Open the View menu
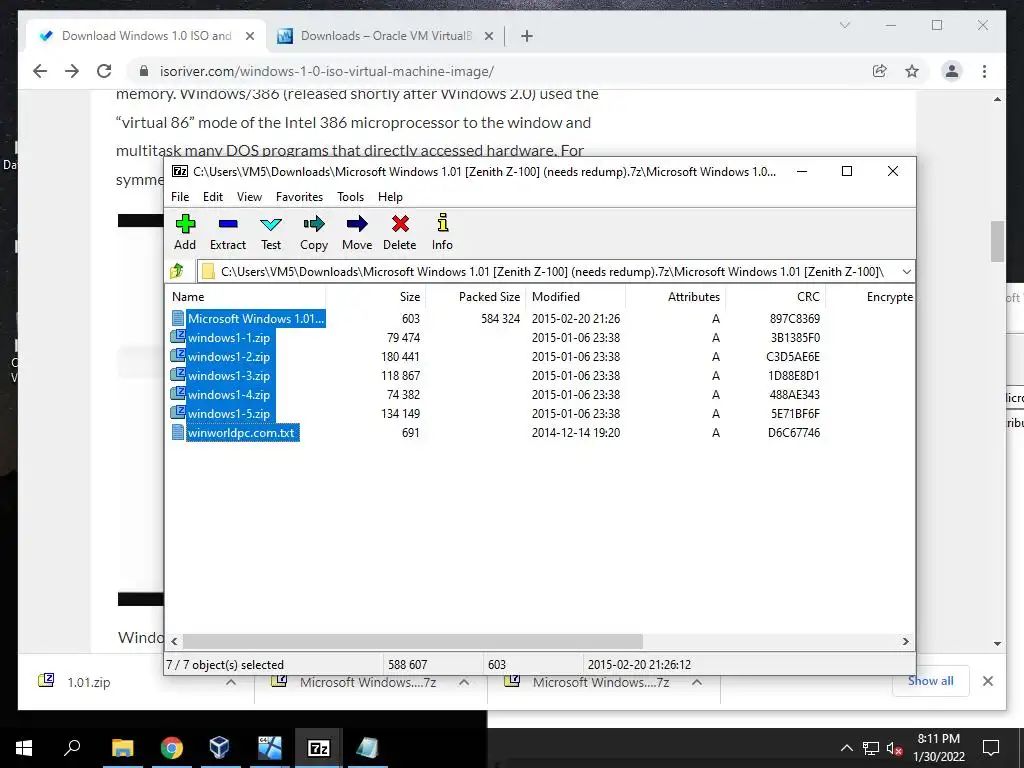This screenshot has height=768, width=1024. [x=249, y=197]
